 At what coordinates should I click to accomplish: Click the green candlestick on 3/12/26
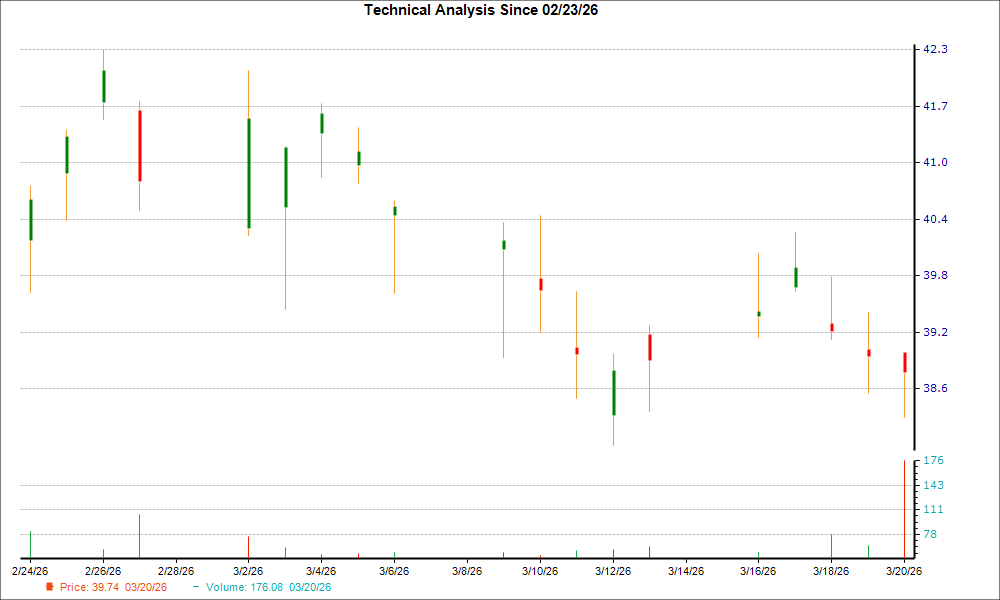tap(614, 390)
